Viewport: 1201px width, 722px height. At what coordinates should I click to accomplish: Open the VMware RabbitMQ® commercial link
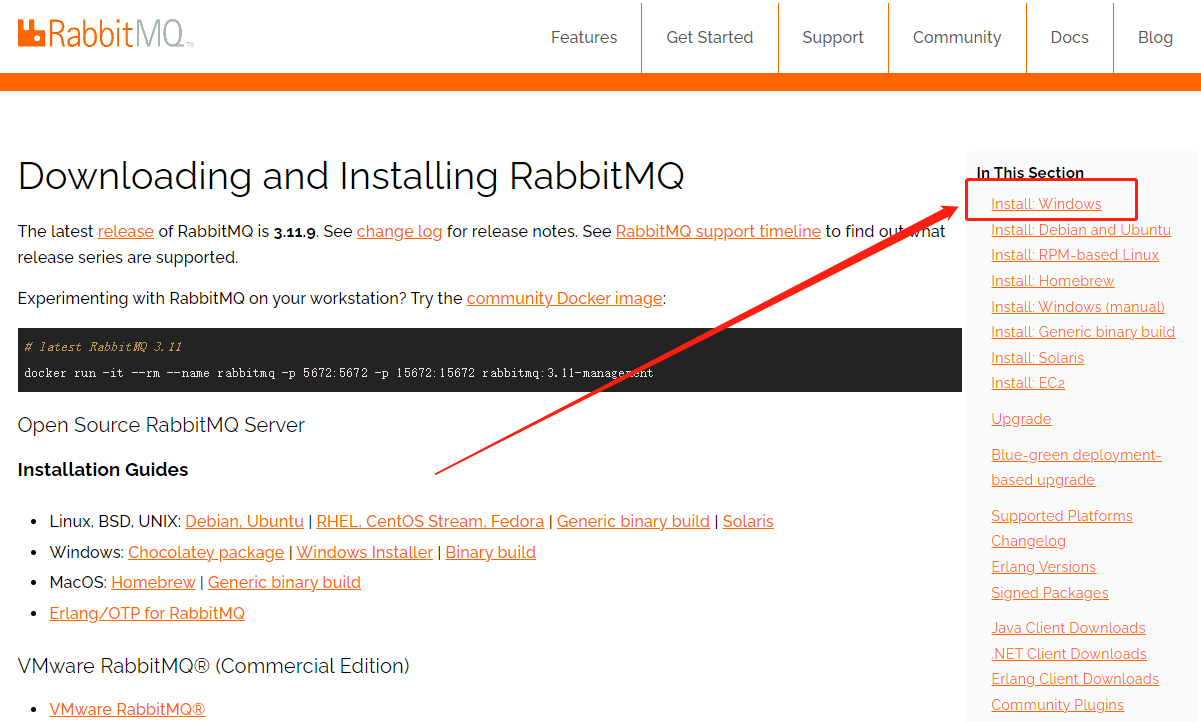point(127,709)
